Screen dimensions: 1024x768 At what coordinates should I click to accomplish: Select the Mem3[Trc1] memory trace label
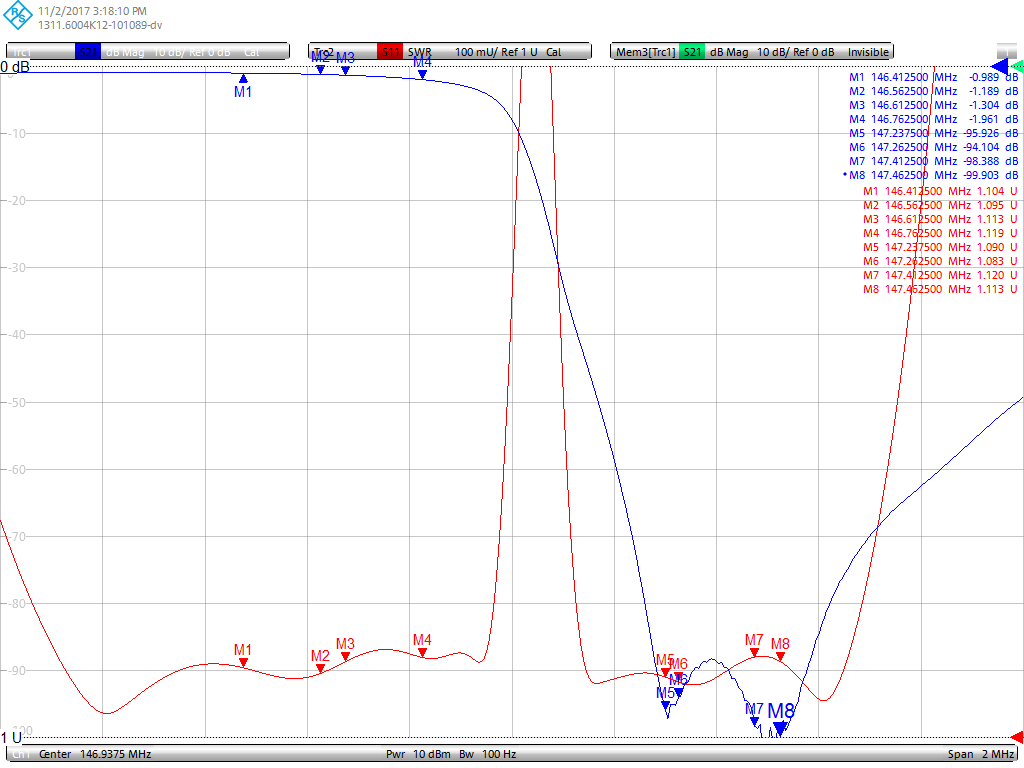(x=752, y=52)
